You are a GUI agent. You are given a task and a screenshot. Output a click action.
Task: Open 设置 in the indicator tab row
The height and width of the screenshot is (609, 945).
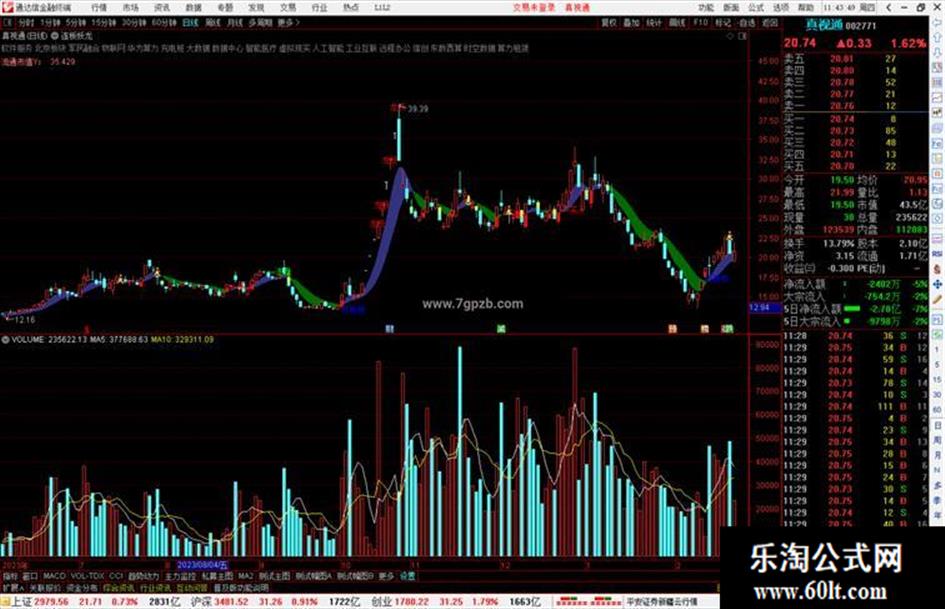(x=407, y=576)
